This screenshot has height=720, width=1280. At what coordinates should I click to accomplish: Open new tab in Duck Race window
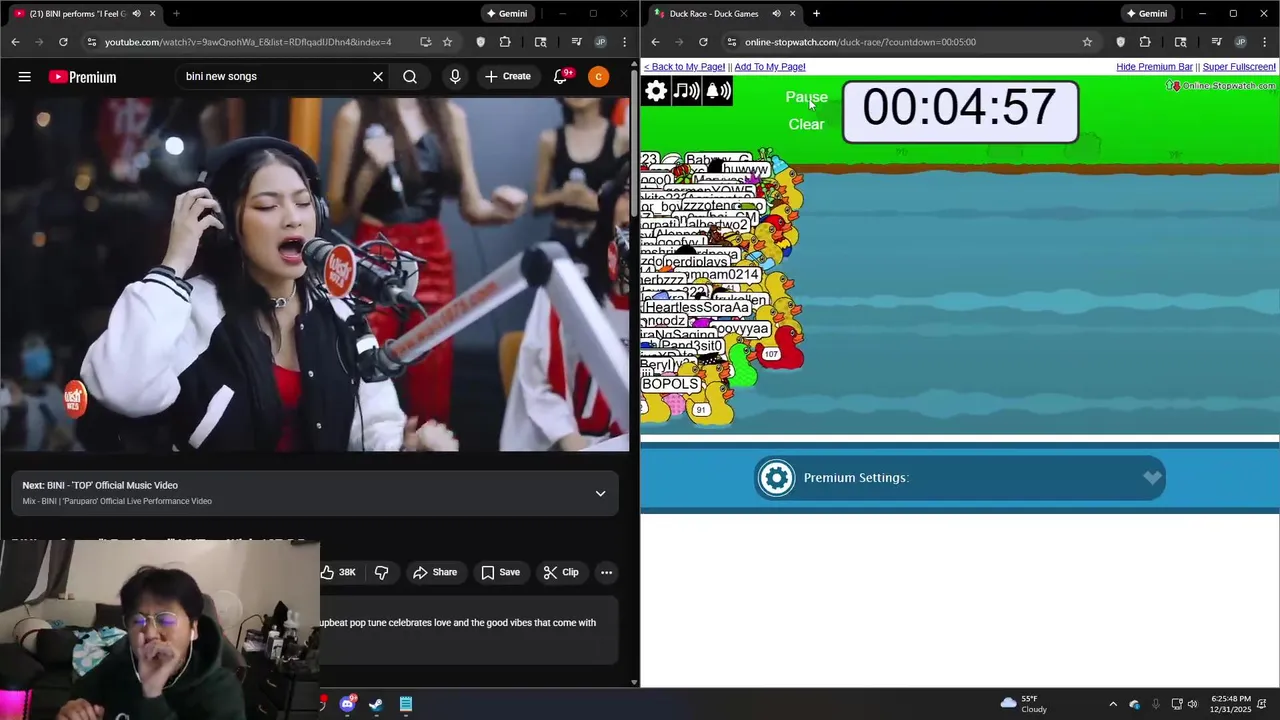click(x=816, y=14)
